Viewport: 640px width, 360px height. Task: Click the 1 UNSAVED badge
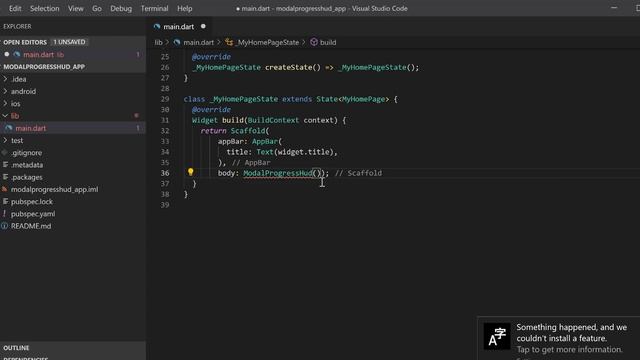click(69, 42)
